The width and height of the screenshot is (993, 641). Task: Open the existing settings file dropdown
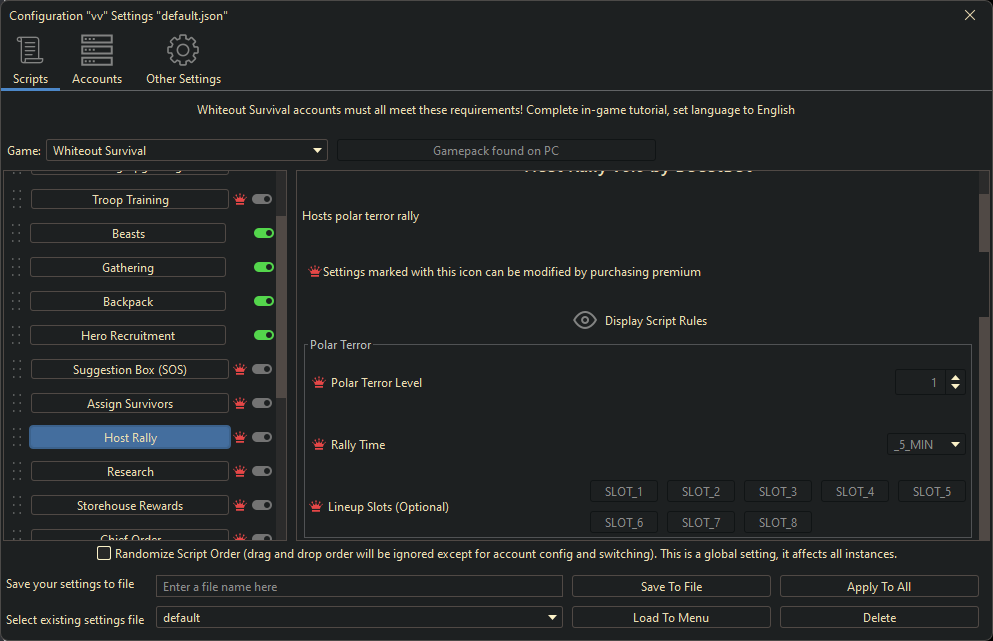[x=359, y=618]
